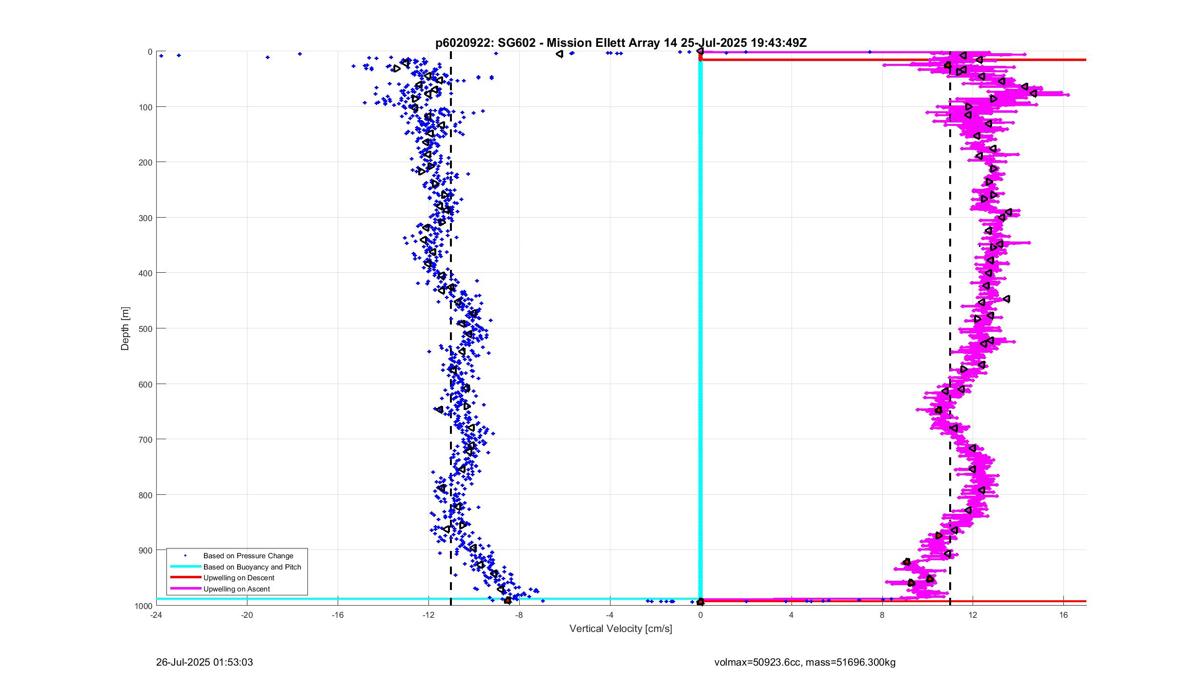Click the 300 tick on the Depth axis
This screenshot has width=1200, height=681.
coord(145,218)
